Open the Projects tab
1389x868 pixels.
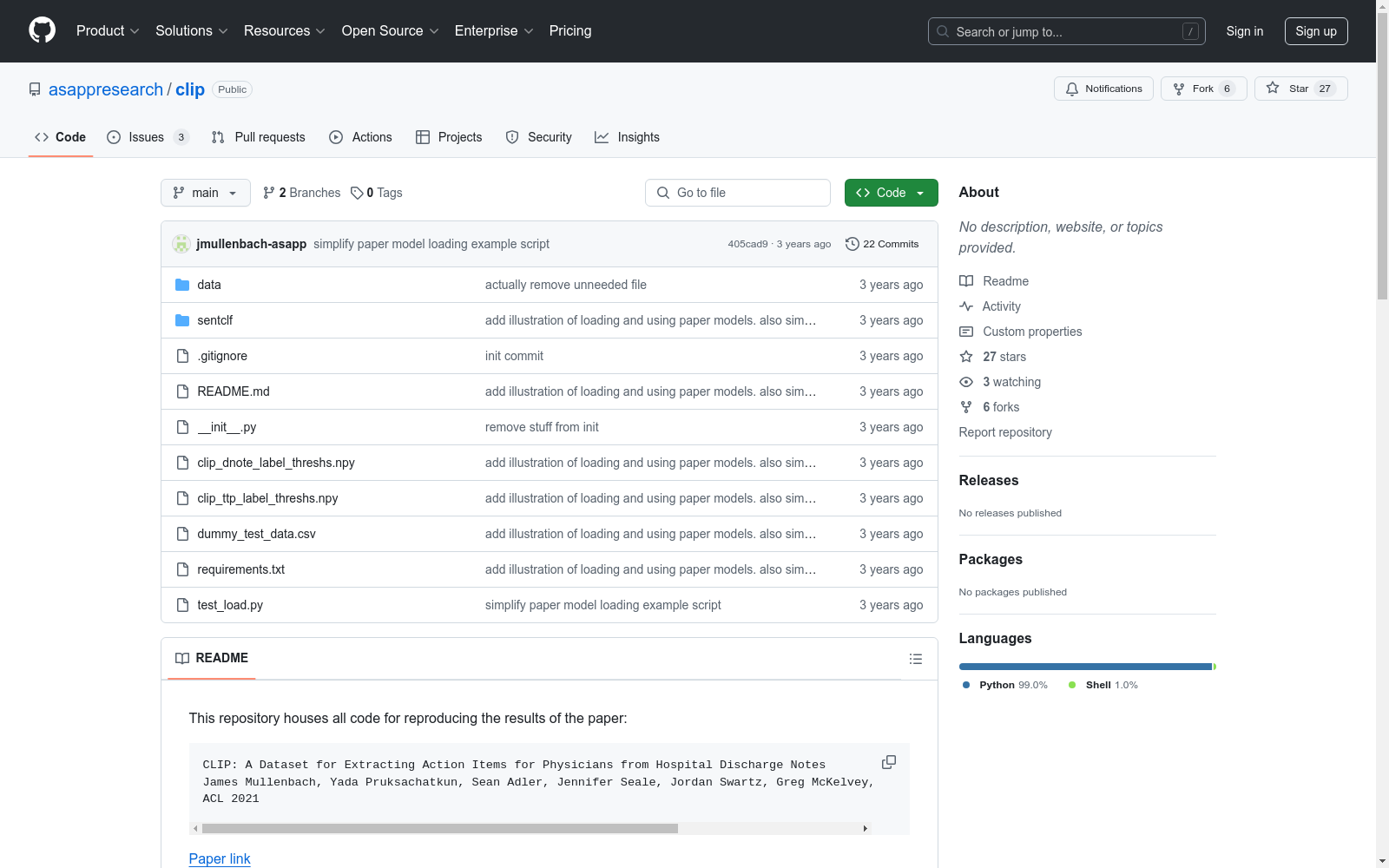tap(449, 137)
